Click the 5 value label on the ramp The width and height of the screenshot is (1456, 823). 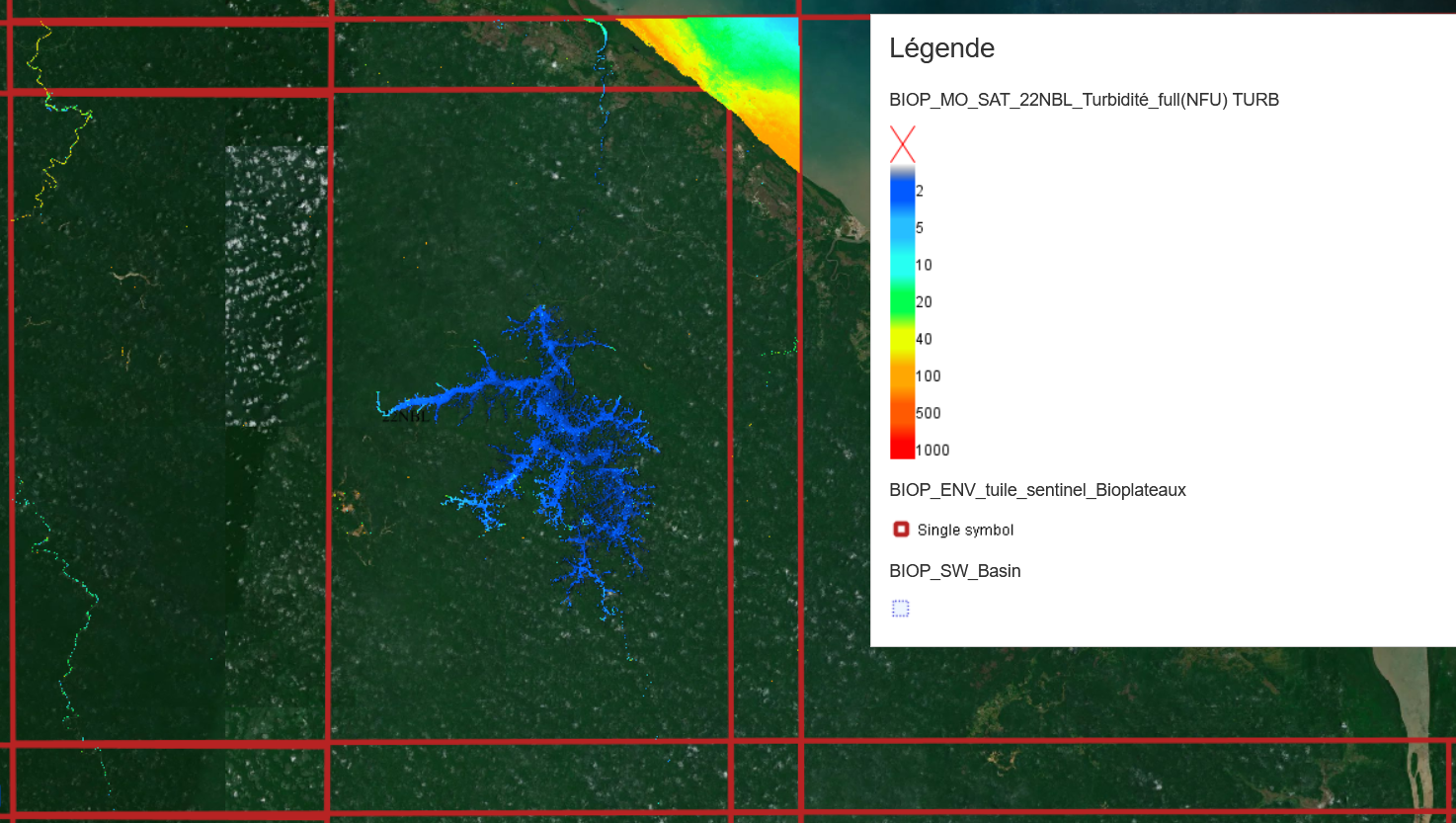coord(920,228)
